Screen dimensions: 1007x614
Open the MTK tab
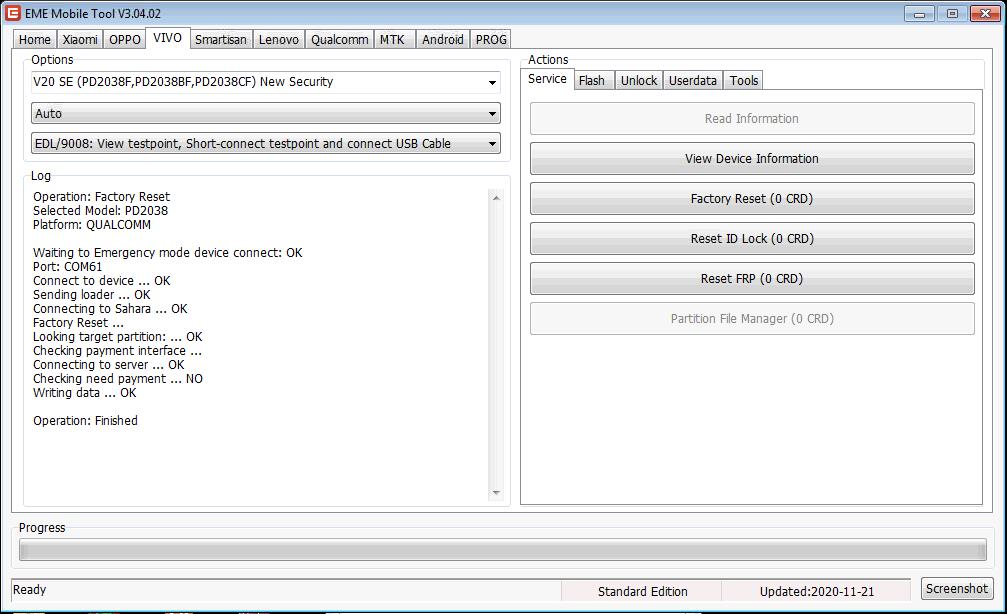(392, 39)
